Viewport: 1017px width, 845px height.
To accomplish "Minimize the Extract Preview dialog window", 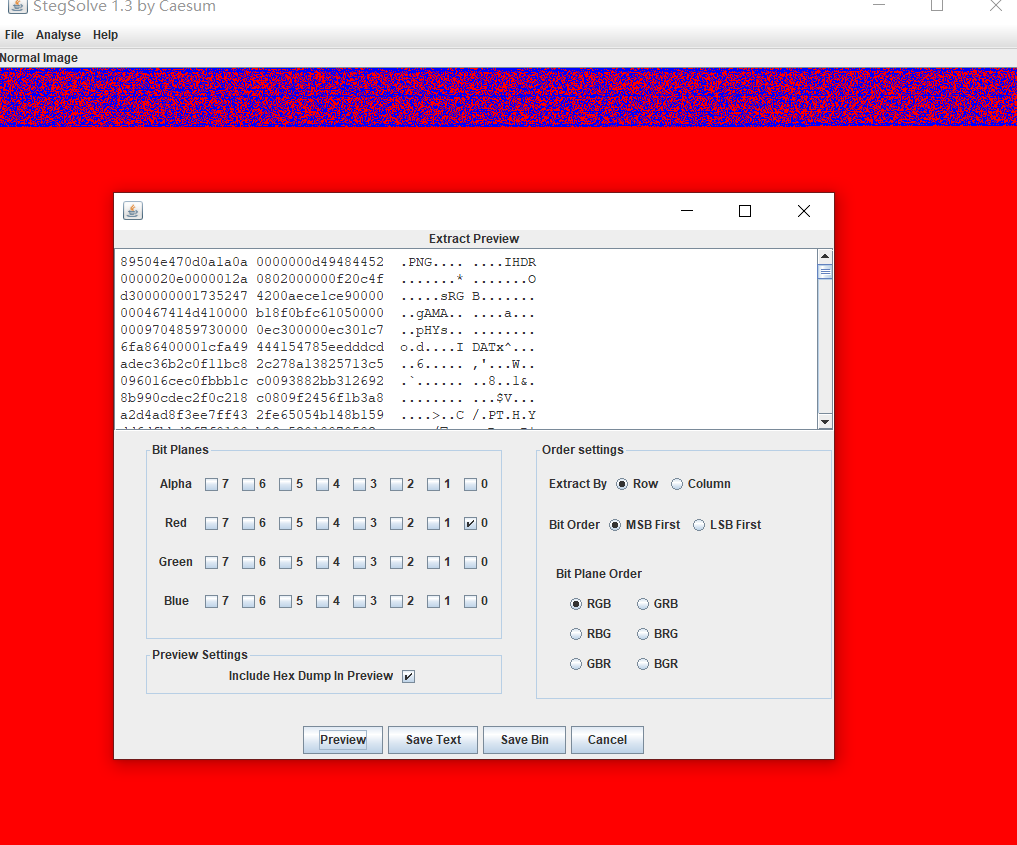I will 687,211.
